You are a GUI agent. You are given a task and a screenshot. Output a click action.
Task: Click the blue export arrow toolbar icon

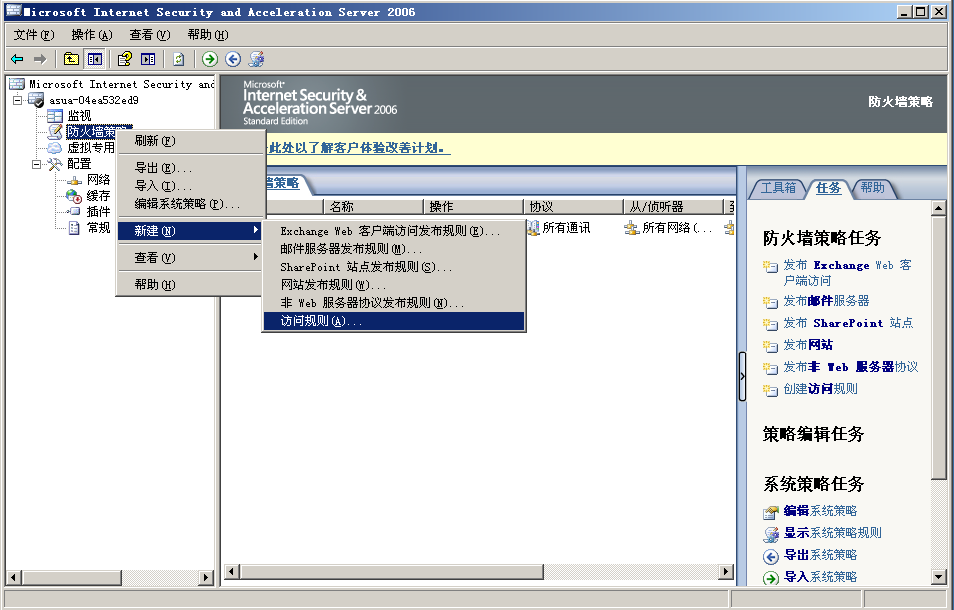[233, 59]
